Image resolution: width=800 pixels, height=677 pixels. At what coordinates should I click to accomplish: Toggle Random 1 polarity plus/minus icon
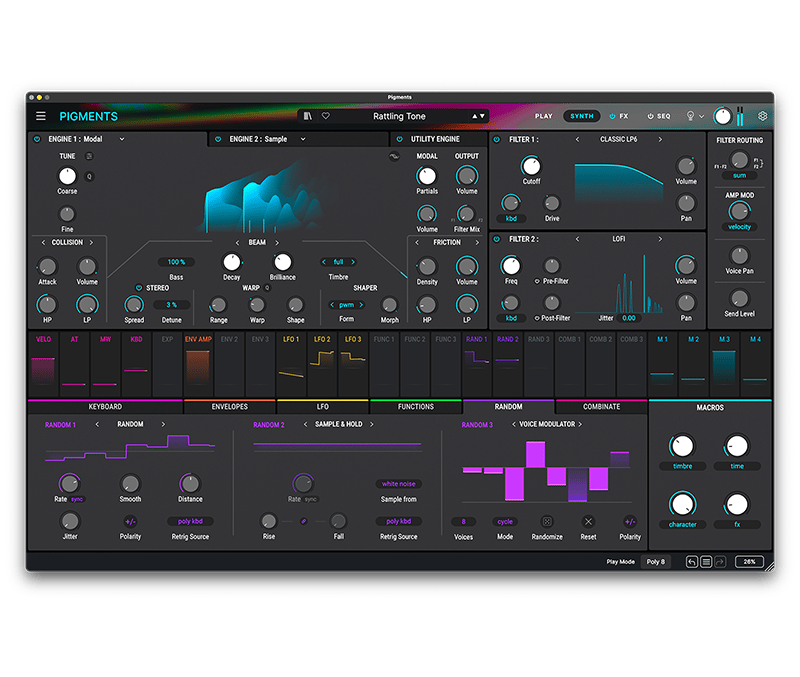130,521
